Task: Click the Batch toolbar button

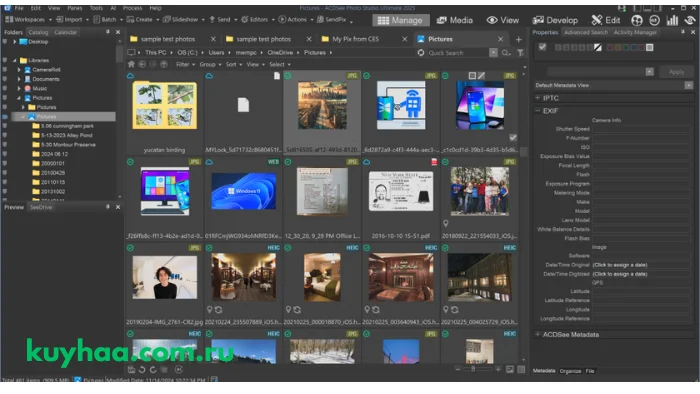Action: pyautogui.click(x=105, y=20)
